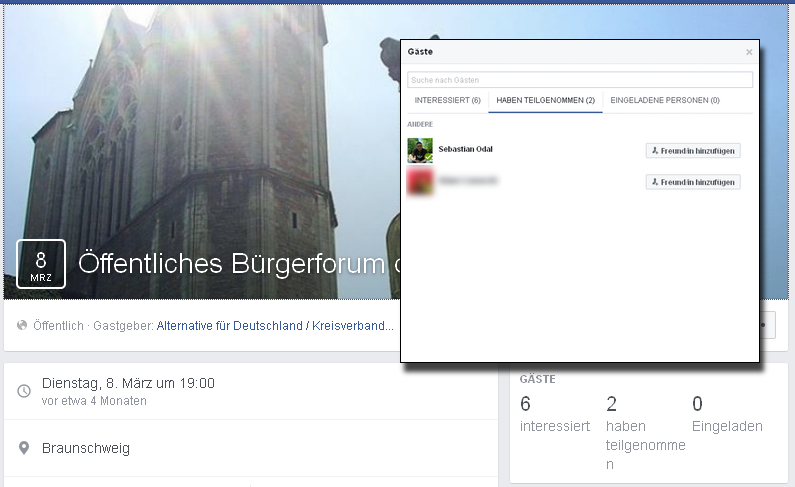795x487 pixels.
Task: Click the blurred name of second guest
Action: 468,181
